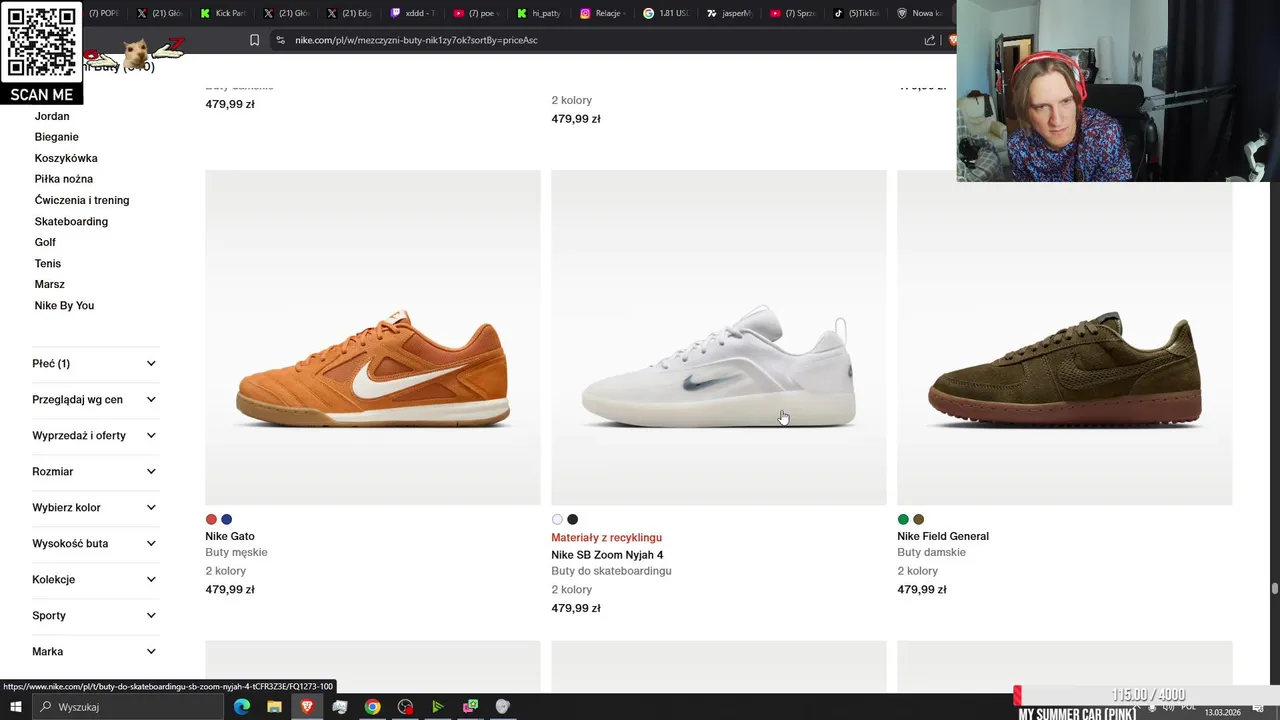Open the white Nike SB Zoom Nyjah 4 image

coord(719,337)
